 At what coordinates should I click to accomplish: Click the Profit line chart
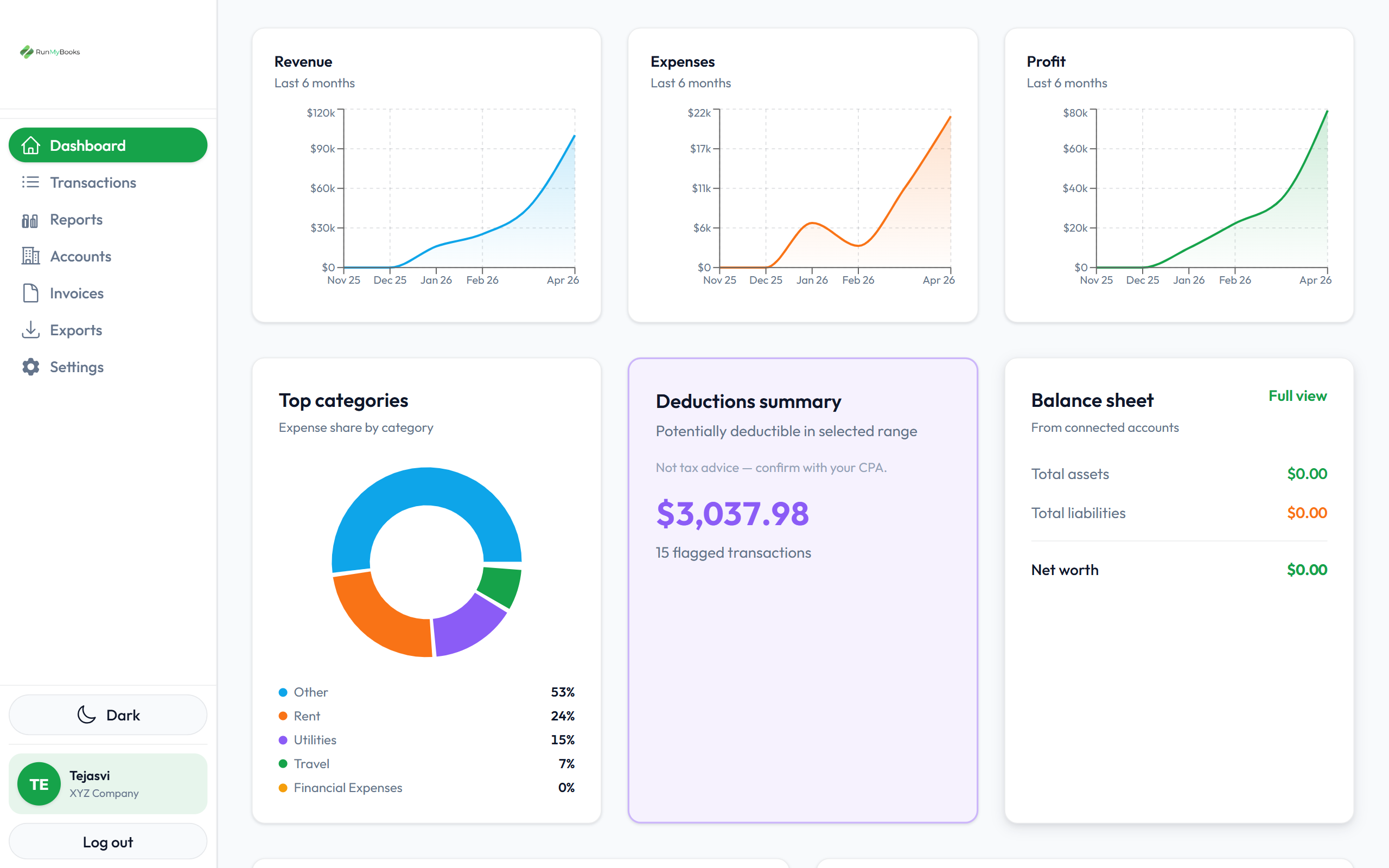tap(1211, 189)
